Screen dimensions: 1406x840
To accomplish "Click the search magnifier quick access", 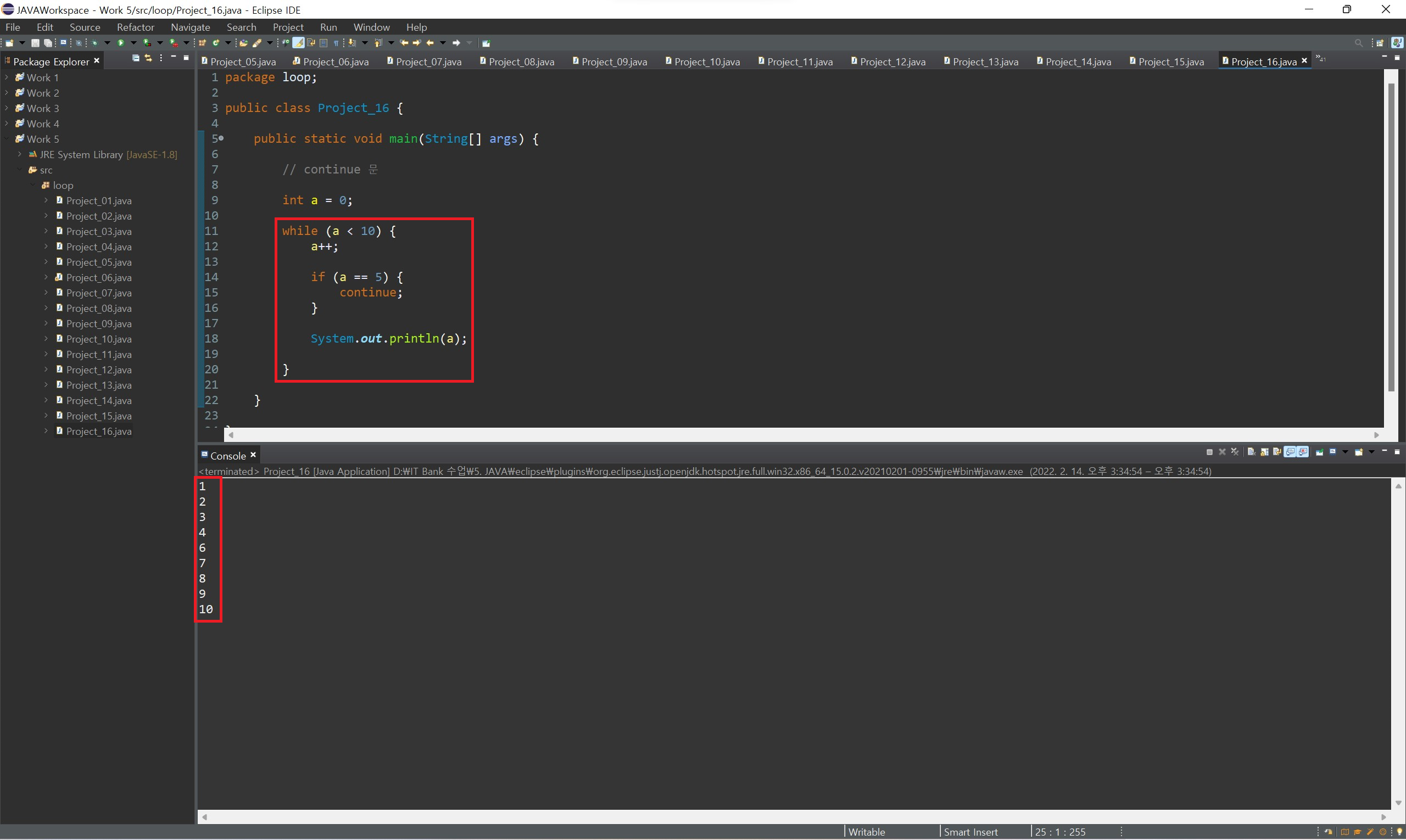I will point(1358,43).
